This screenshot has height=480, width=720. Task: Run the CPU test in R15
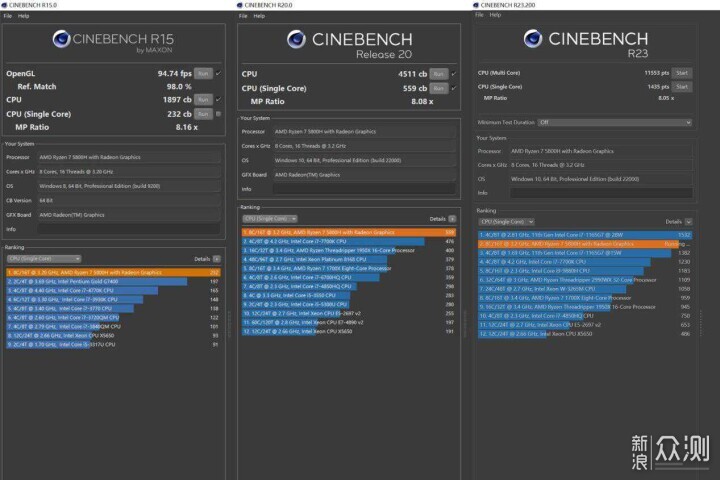(x=203, y=100)
